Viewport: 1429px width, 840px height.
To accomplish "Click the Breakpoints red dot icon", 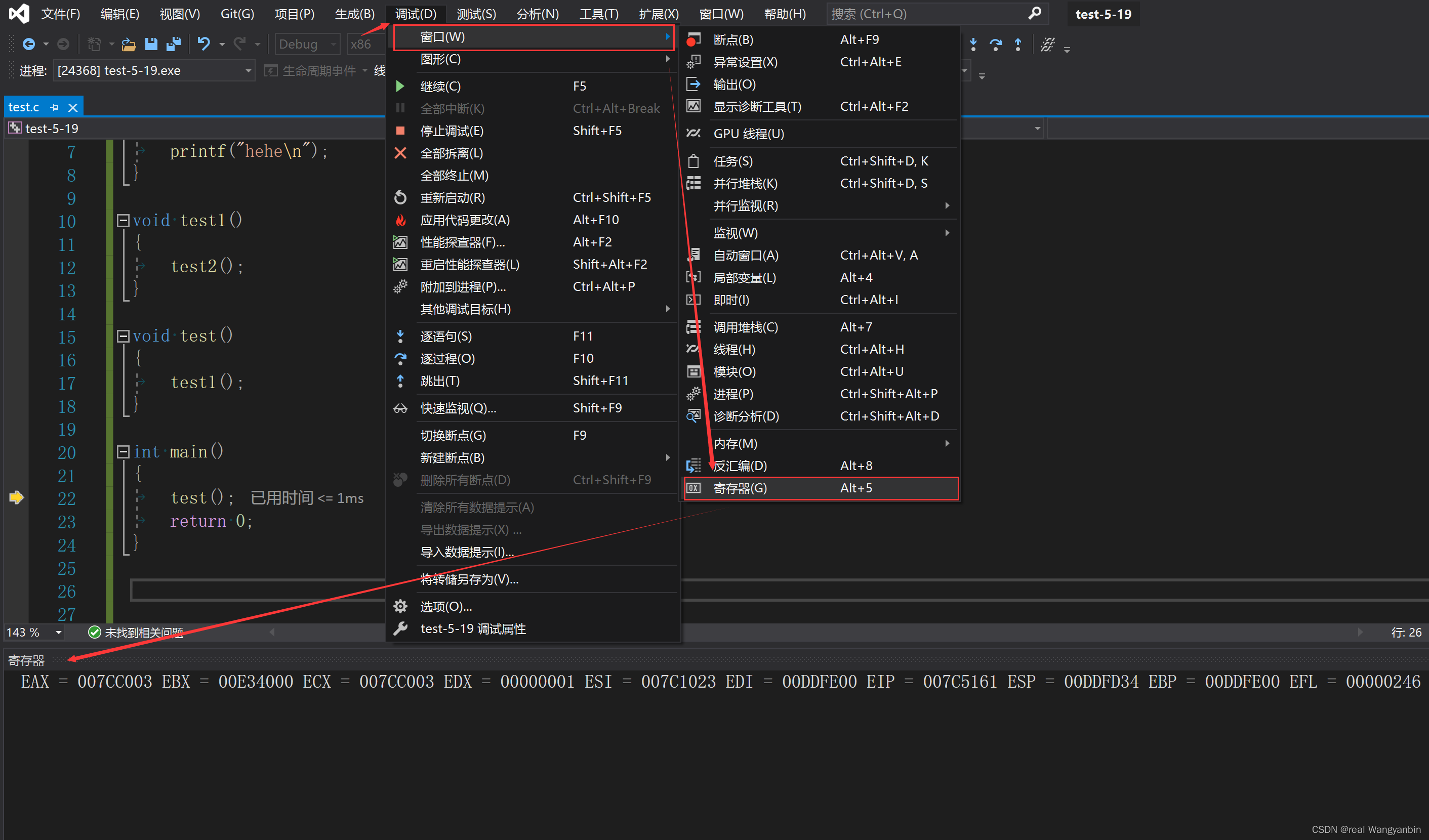I will point(693,39).
